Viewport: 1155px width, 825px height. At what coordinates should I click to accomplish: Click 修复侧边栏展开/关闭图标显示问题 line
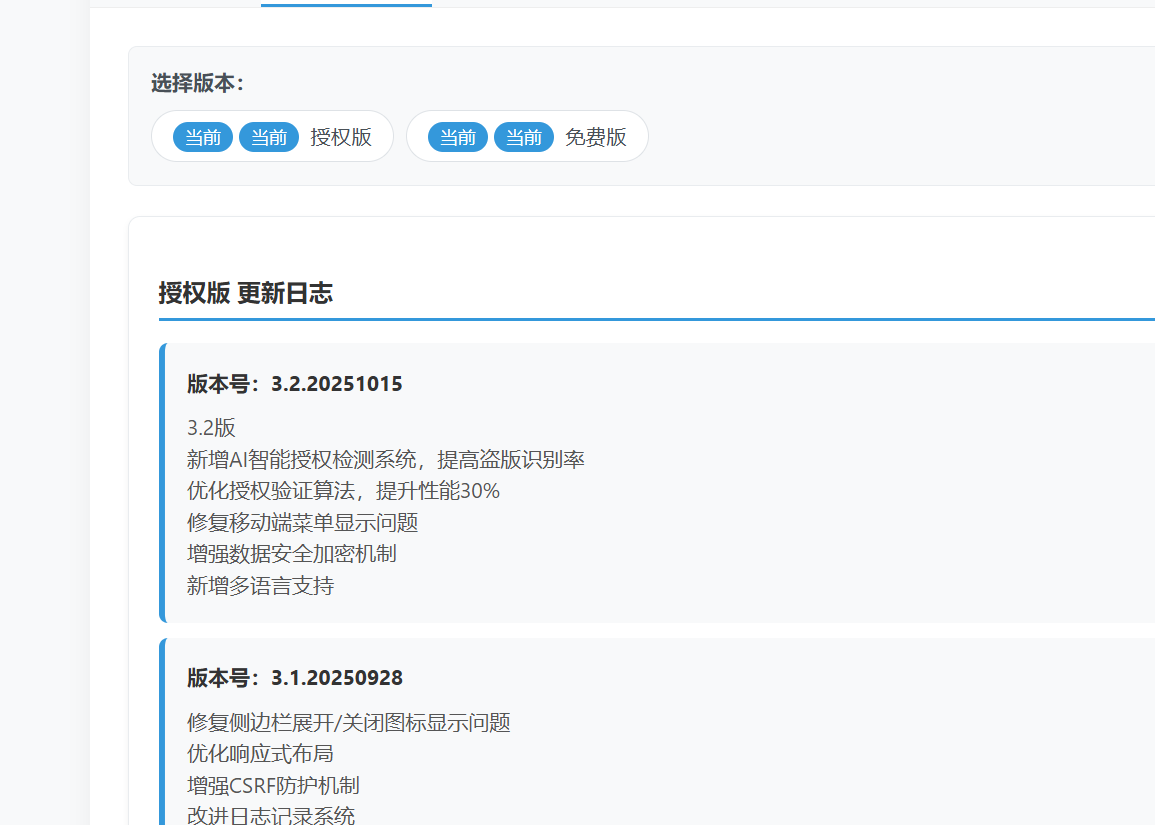pos(348,723)
